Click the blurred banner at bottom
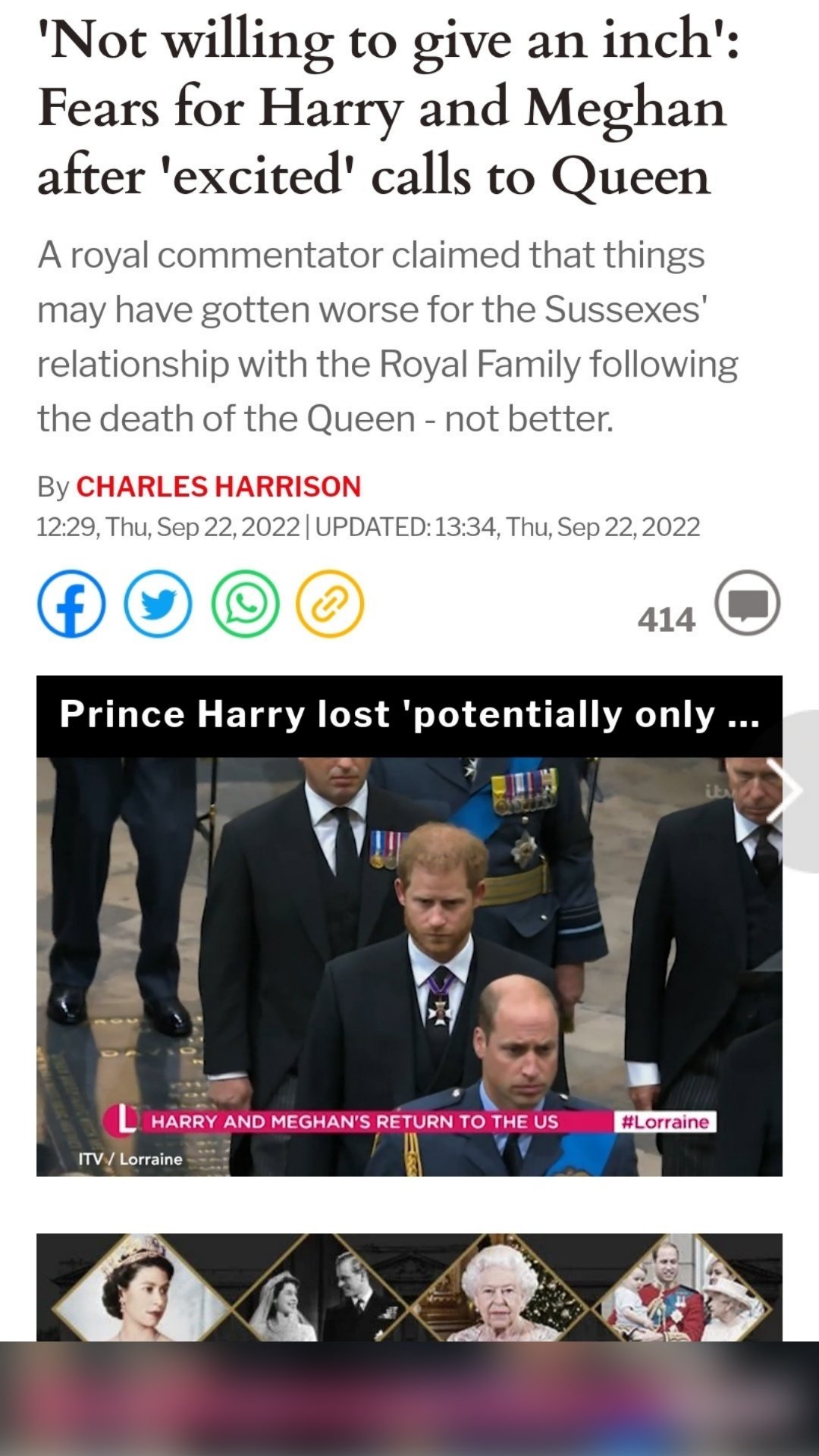The width and height of the screenshot is (819, 1456). tap(409, 1398)
